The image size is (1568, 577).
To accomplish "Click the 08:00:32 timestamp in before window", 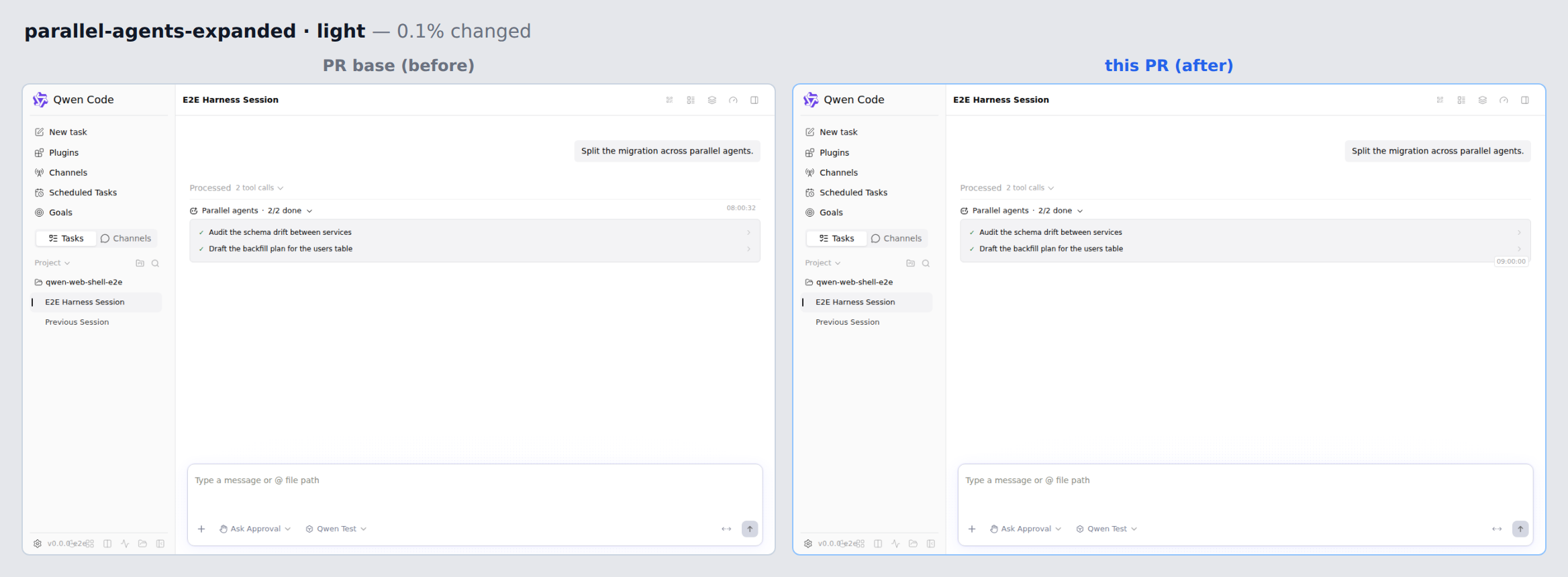I will pyautogui.click(x=741, y=208).
